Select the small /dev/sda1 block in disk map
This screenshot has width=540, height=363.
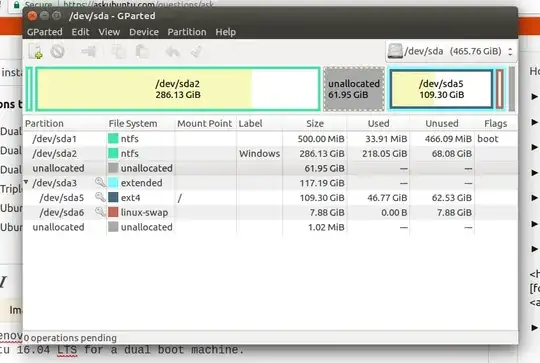(x=29, y=89)
